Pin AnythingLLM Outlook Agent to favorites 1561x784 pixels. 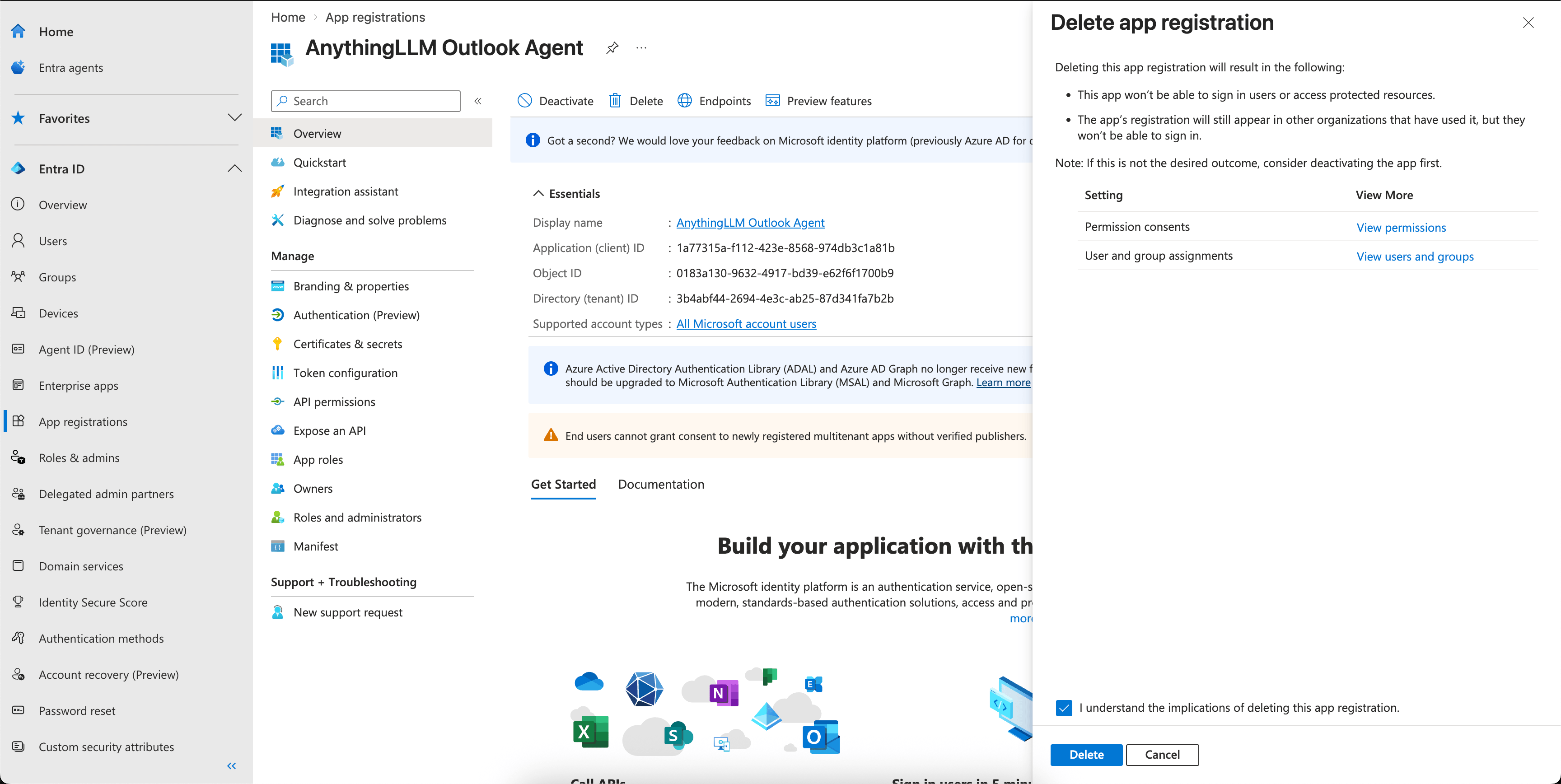point(612,48)
